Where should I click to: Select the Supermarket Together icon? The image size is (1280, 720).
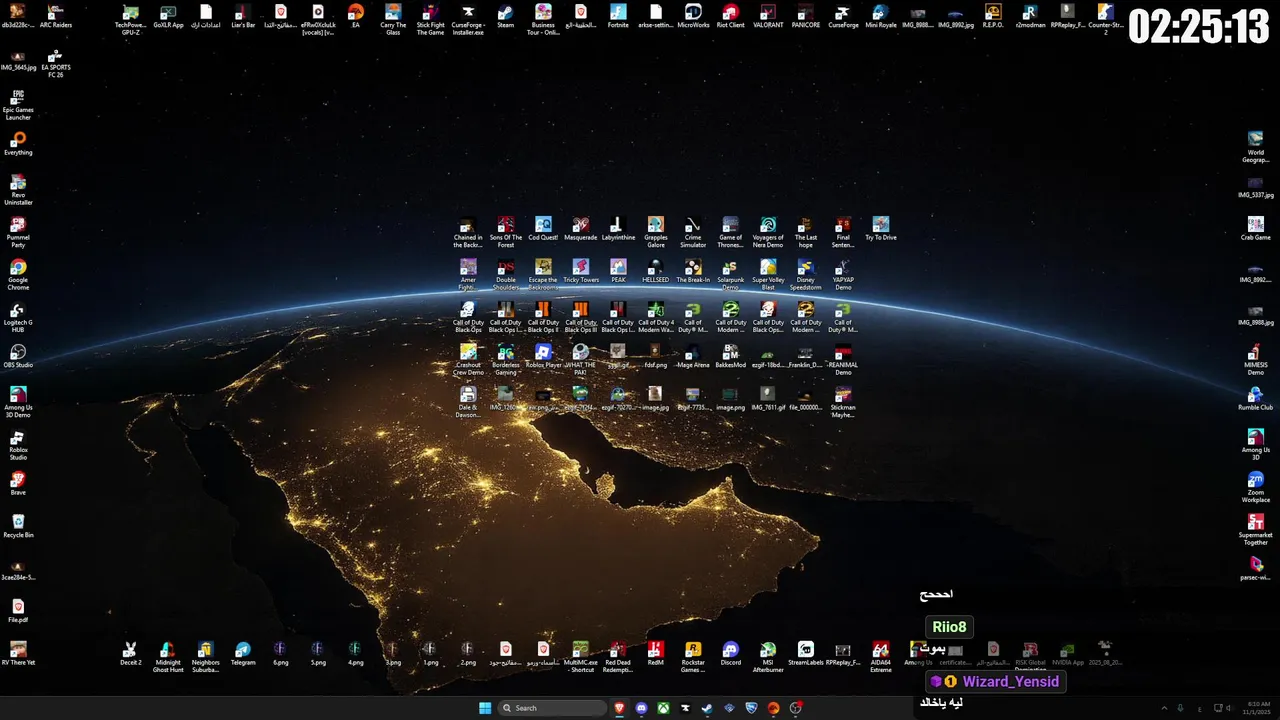1255,529
